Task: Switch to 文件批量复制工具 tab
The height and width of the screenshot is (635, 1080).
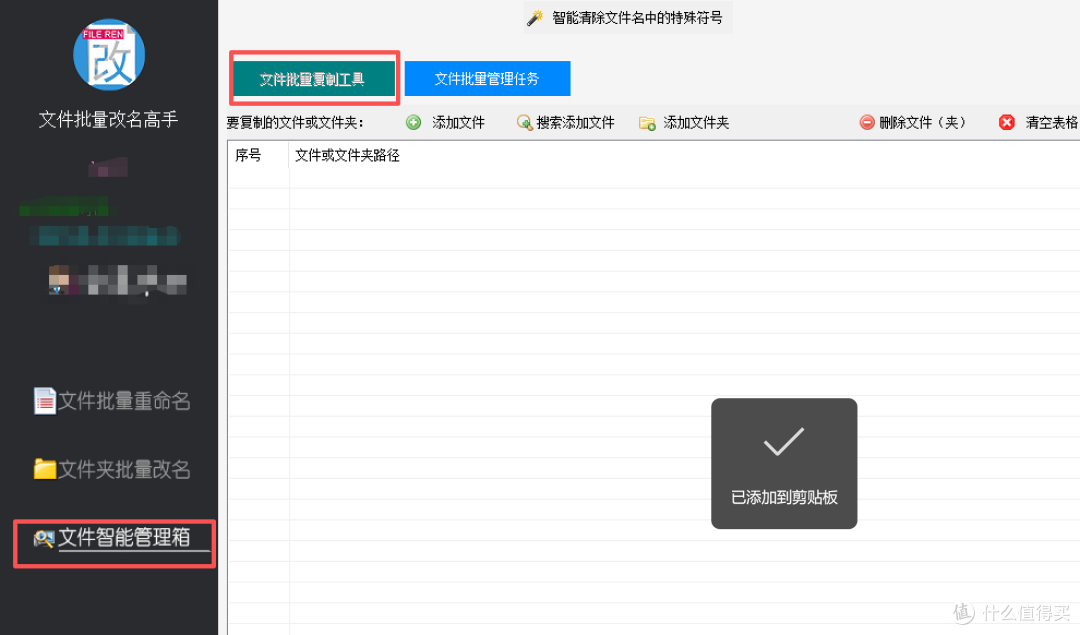Action: [x=313, y=79]
